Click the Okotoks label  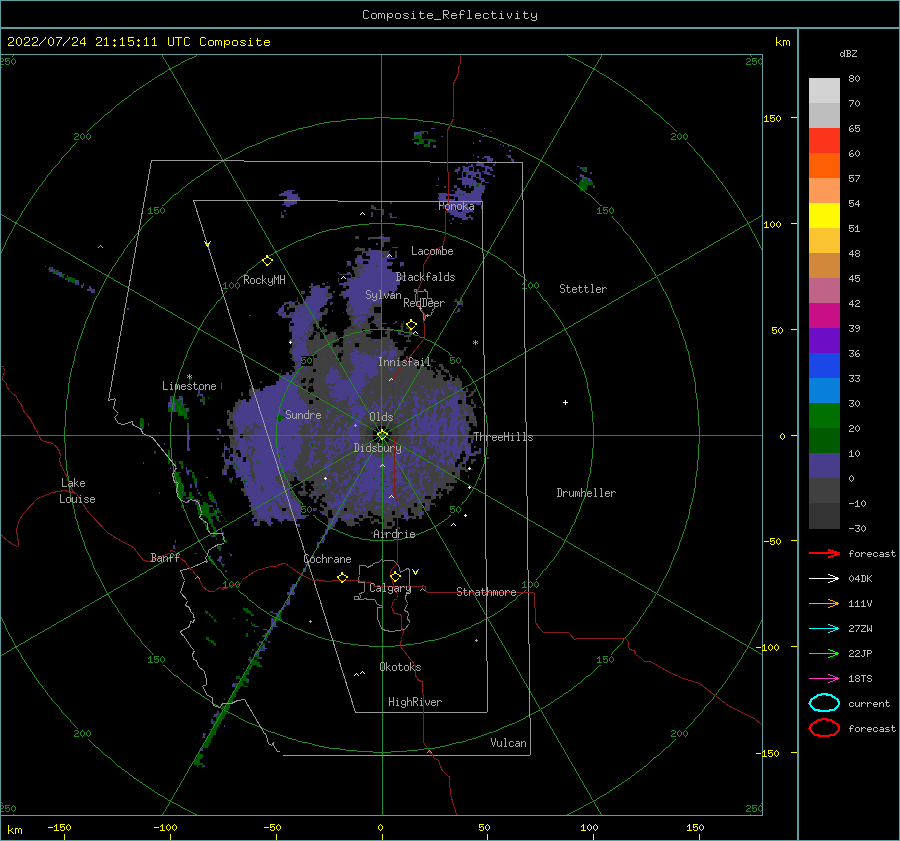[x=400, y=667]
